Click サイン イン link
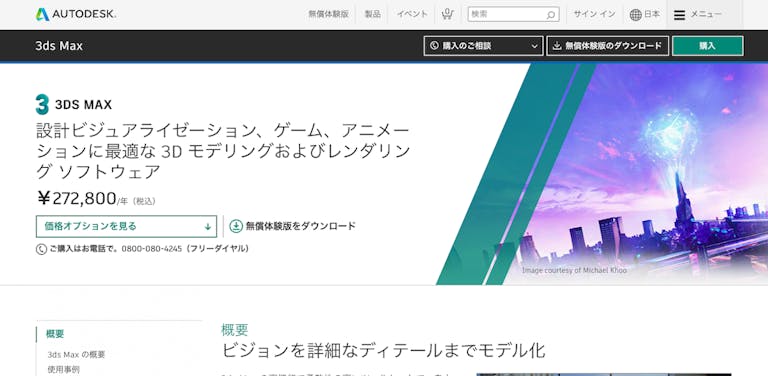 point(594,14)
